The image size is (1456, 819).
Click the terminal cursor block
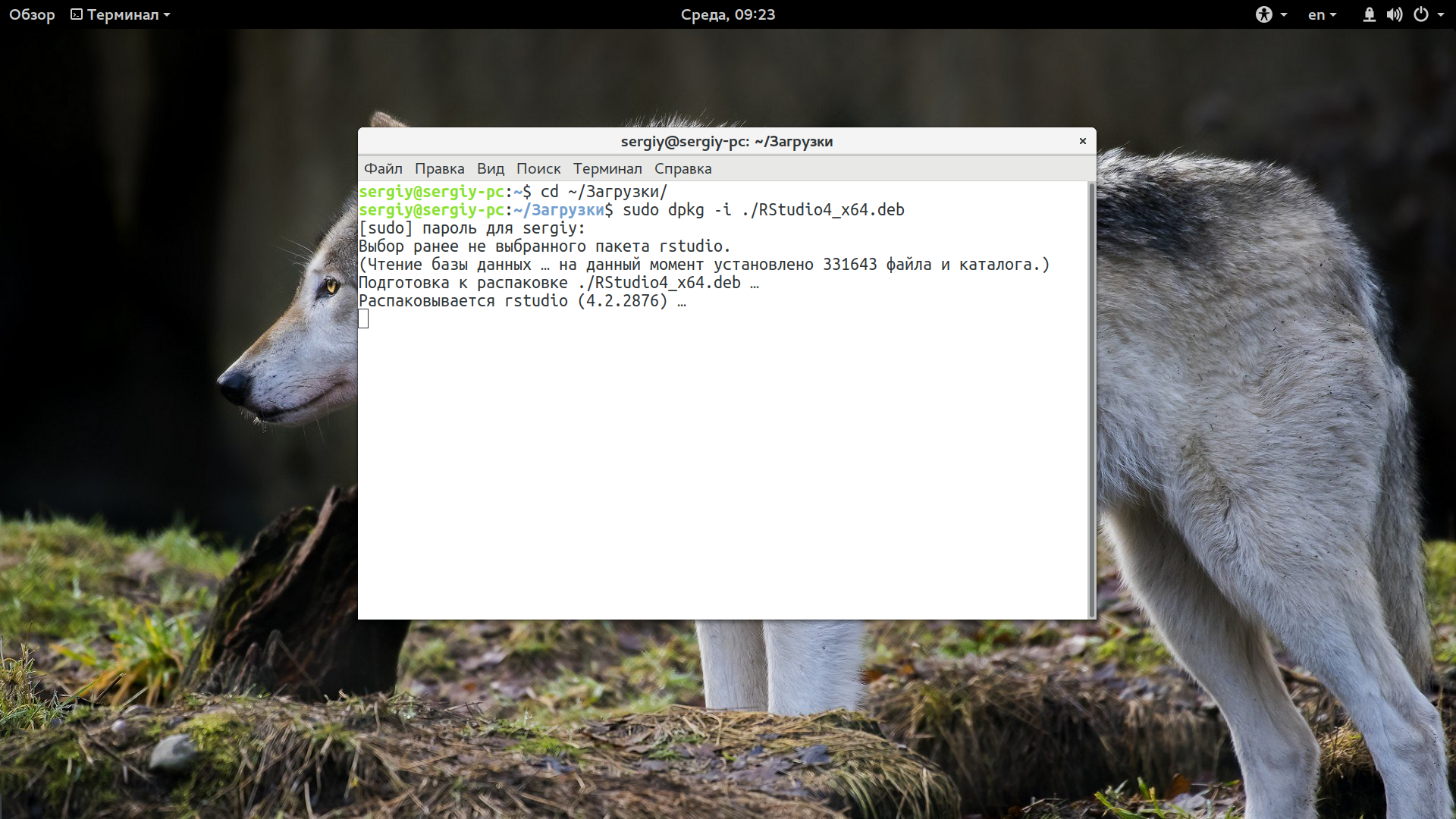363,319
